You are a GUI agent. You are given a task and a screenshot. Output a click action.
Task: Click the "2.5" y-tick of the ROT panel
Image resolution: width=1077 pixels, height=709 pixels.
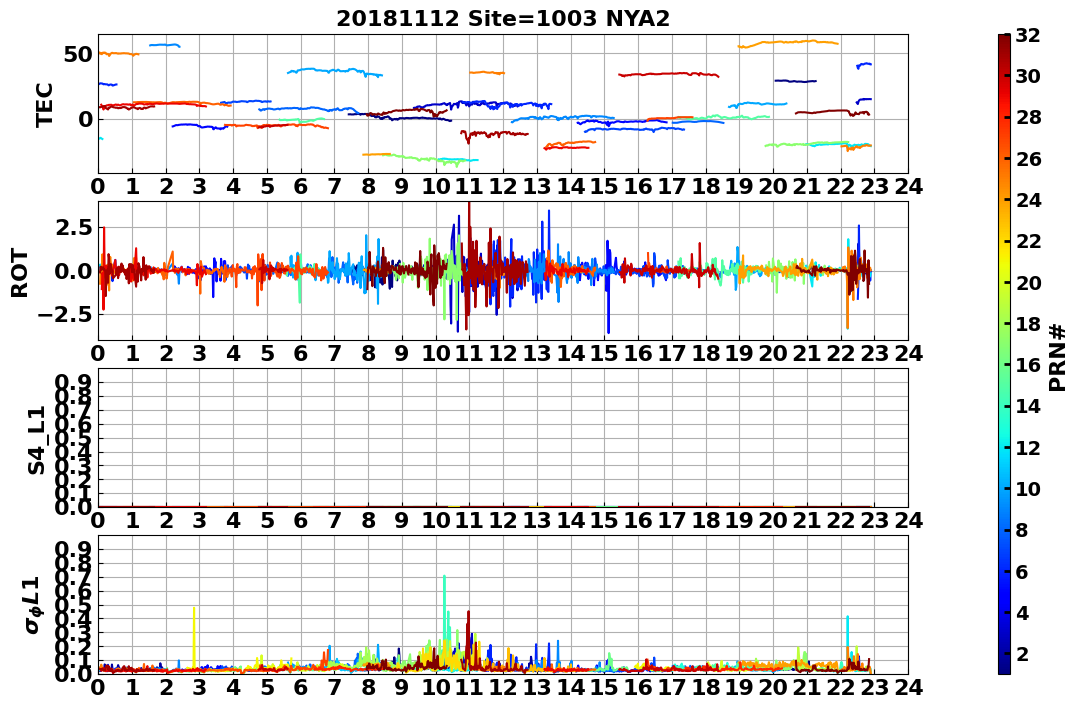(x=73, y=227)
